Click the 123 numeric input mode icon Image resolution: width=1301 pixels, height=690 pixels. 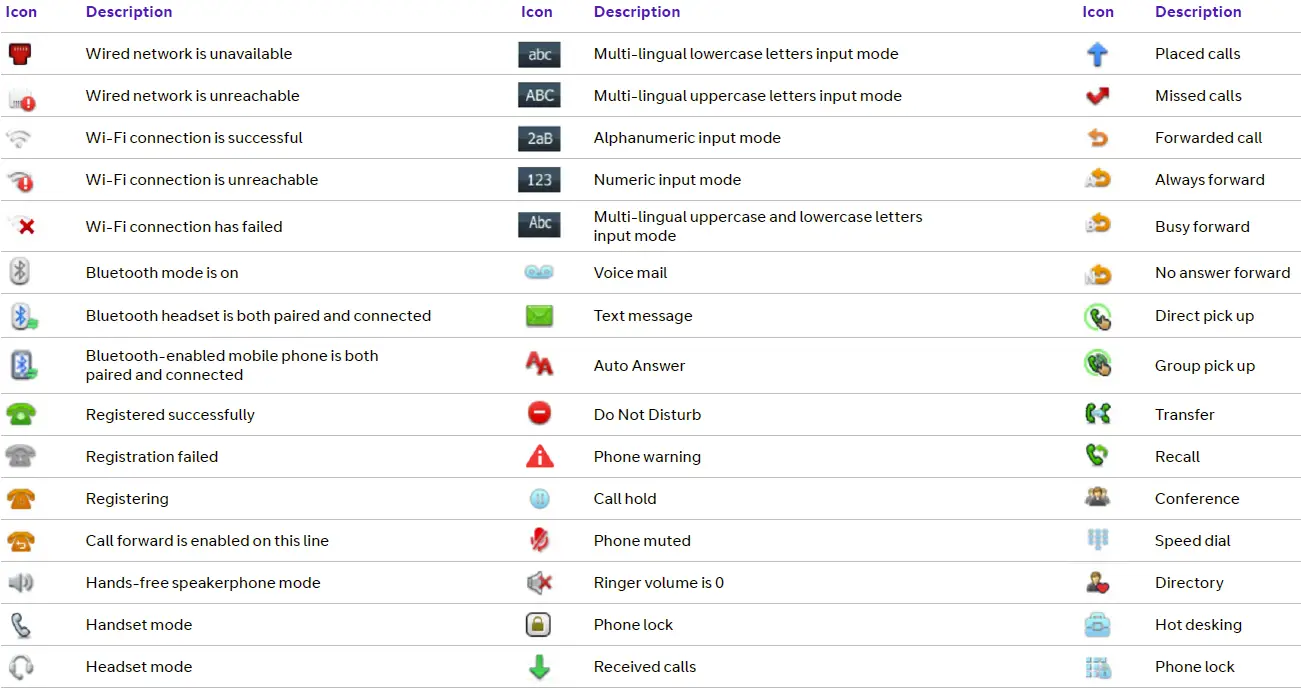(x=539, y=180)
